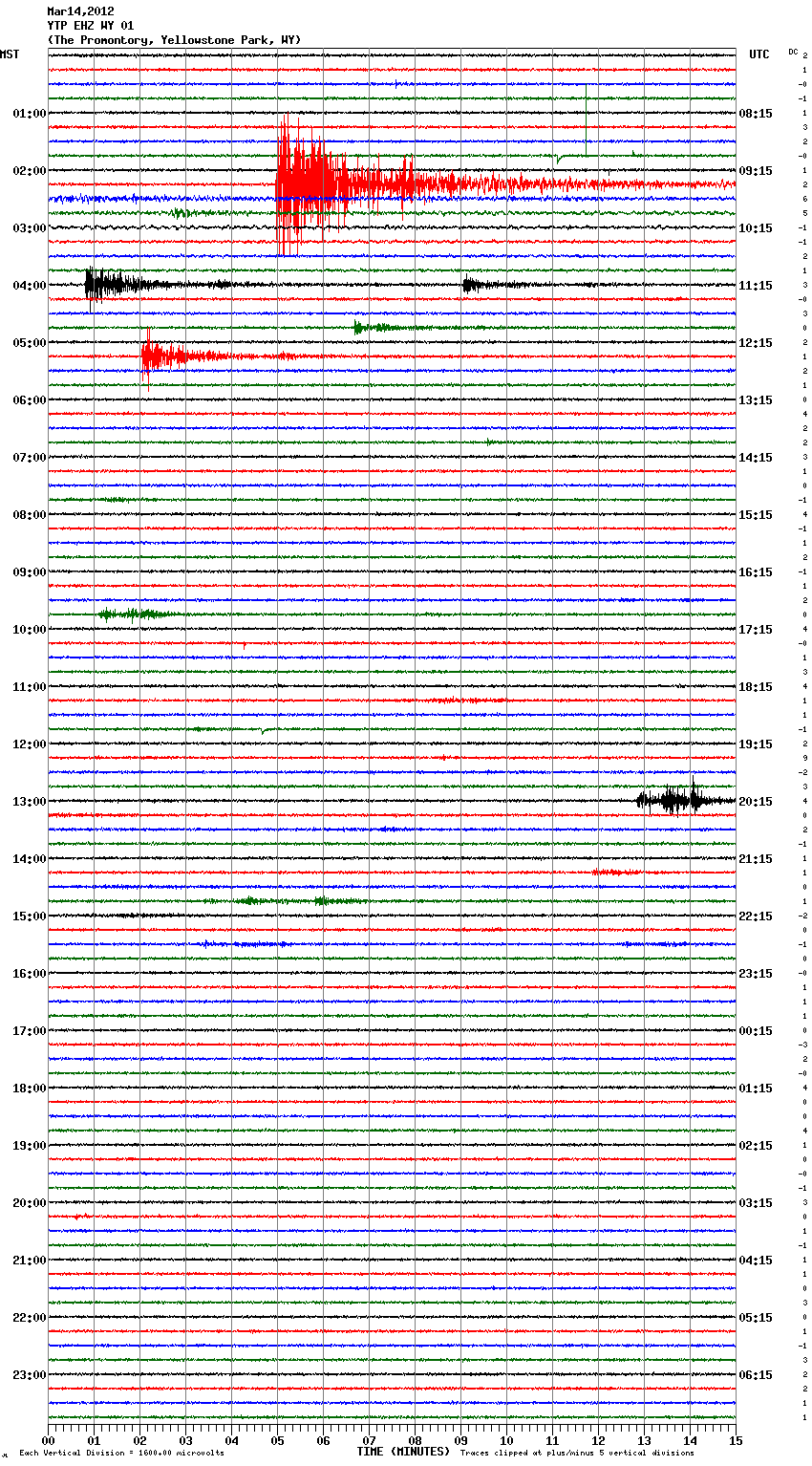The image size is (812, 1466).
Task: Select the 03:00 MST time label
Action: click(29, 228)
